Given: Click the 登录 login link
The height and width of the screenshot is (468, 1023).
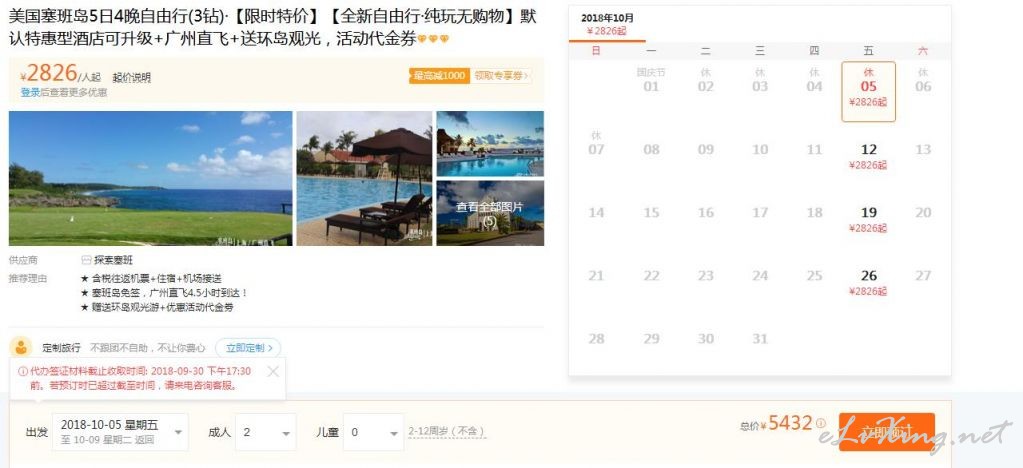Looking at the screenshot, I should [30, 93].
